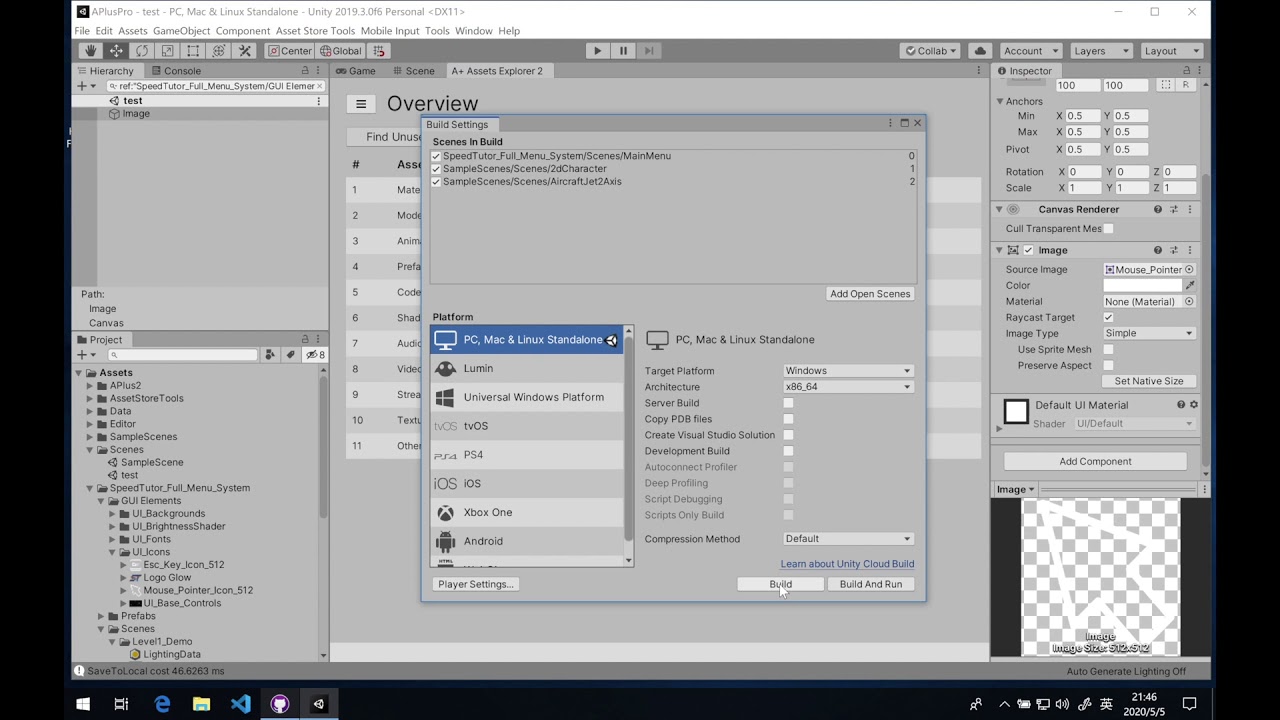Toggle anchor blueprint mode button

1166,86
